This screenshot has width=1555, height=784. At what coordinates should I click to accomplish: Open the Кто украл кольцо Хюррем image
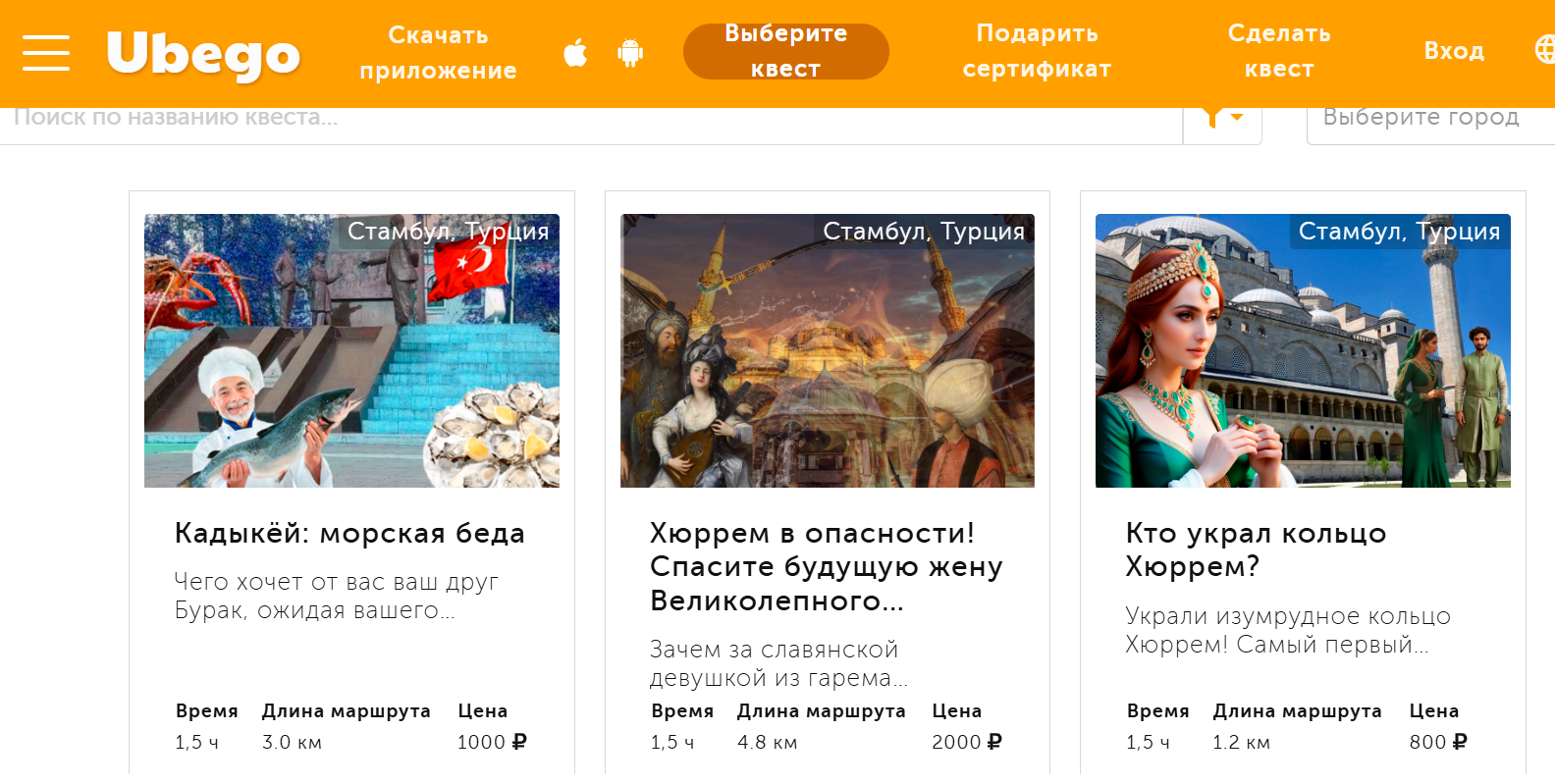pyautogui.click(x=1303, y=350)
